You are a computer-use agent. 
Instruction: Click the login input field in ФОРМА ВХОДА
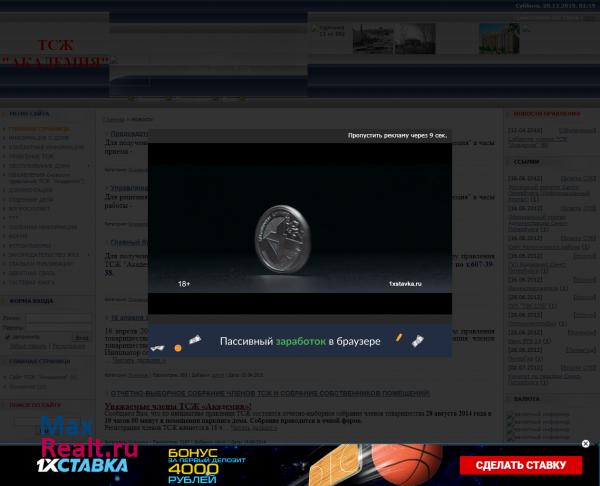(x=59, y=318)
